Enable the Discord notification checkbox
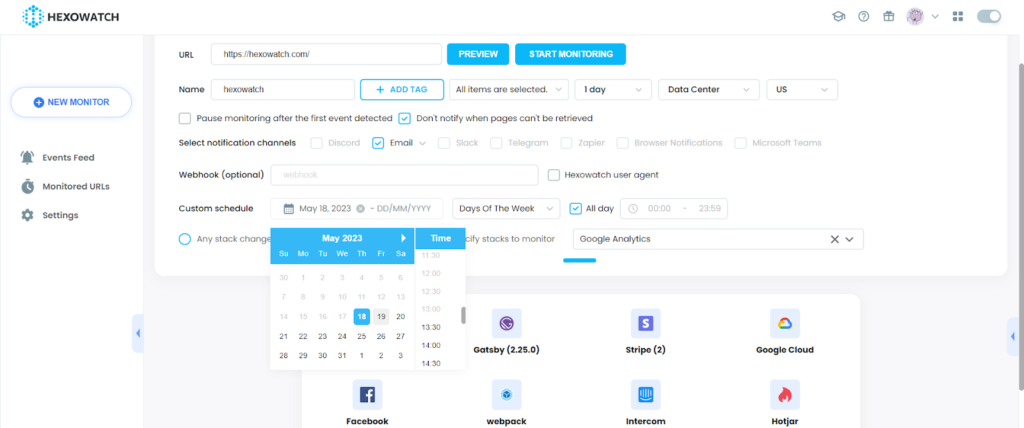 pyautogui.click(x=317, y=142)
